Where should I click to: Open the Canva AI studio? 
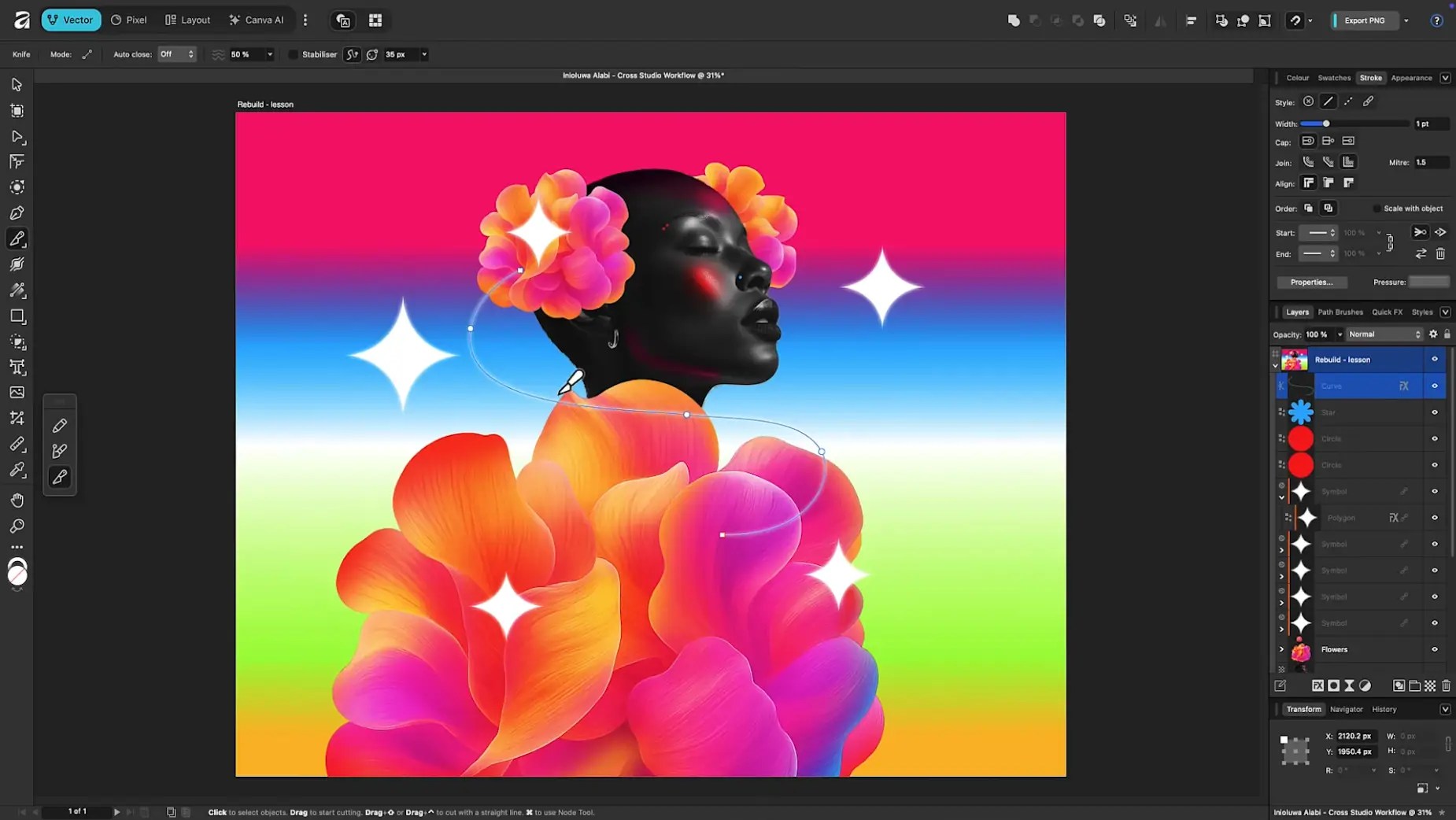(257, 20)
